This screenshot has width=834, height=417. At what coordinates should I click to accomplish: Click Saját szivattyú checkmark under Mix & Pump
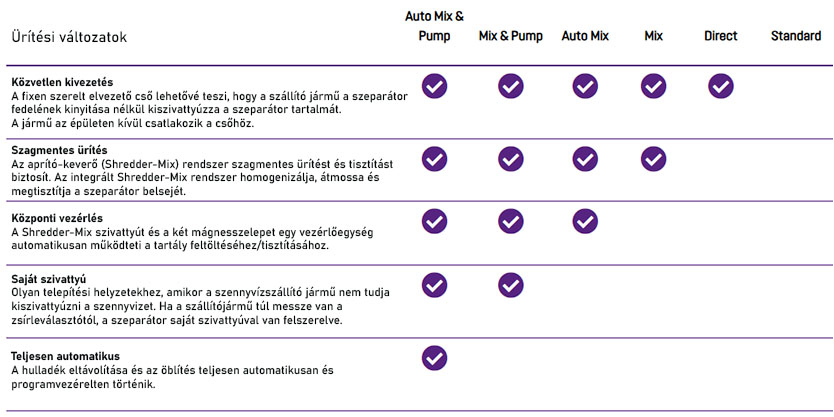[x=510, y=285]
